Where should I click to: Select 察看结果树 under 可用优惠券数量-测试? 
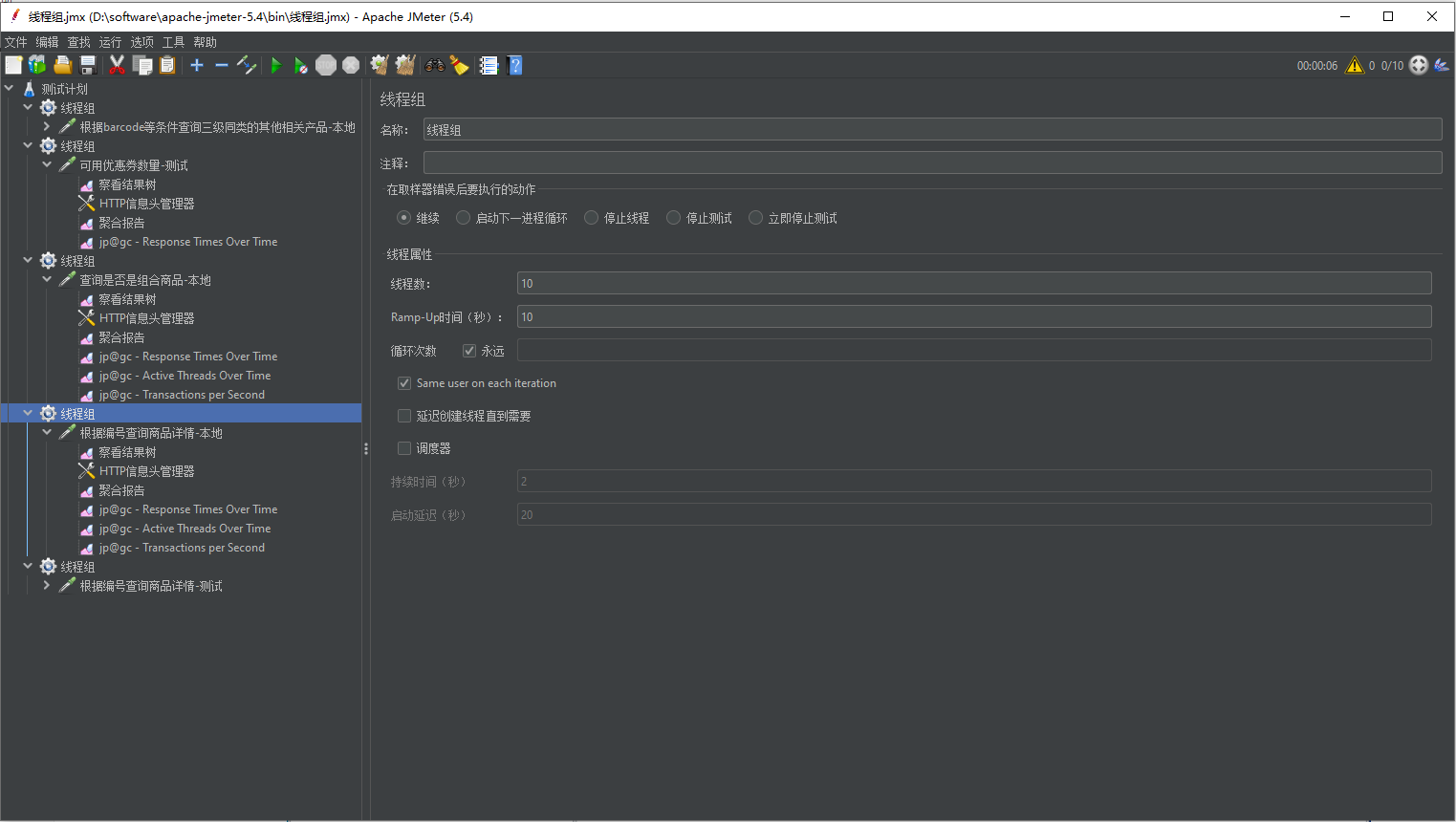click(x=127, y=184)
